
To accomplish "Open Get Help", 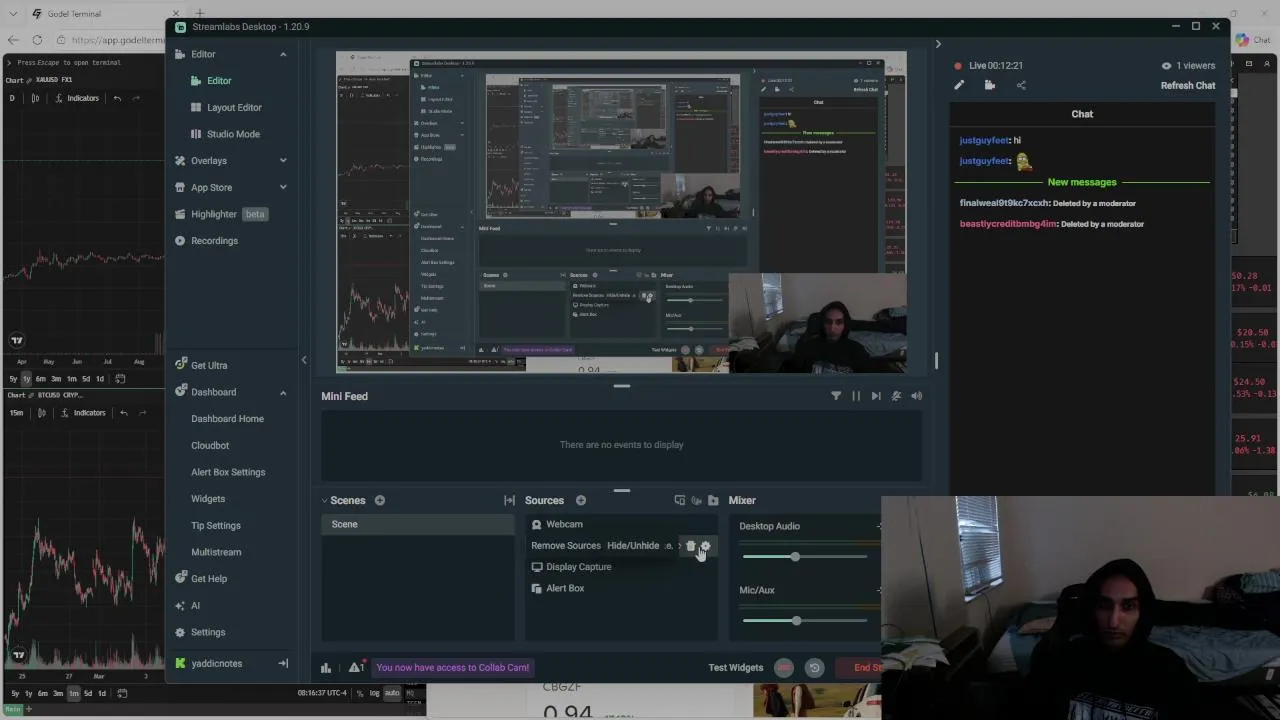I will (x=209, y=579).
